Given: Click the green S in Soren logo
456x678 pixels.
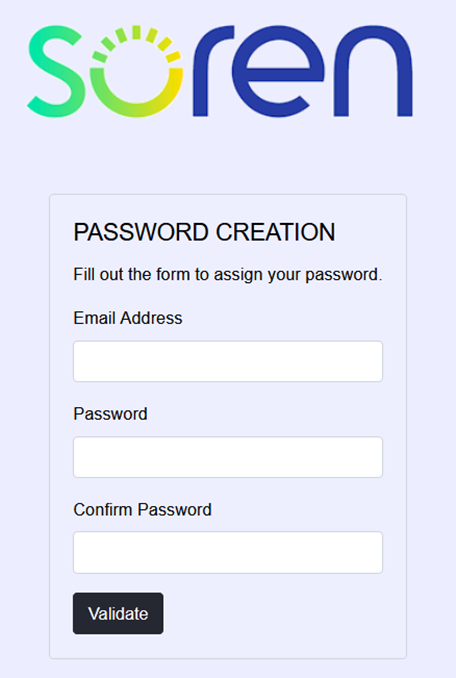Looking at the screenshot, I should [55, 71].
